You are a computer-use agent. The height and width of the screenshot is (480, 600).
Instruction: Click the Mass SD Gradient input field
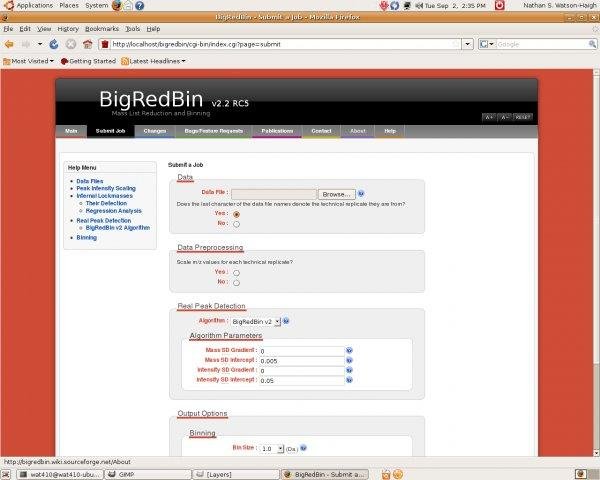pyautogui.click(x=302, y=351)
